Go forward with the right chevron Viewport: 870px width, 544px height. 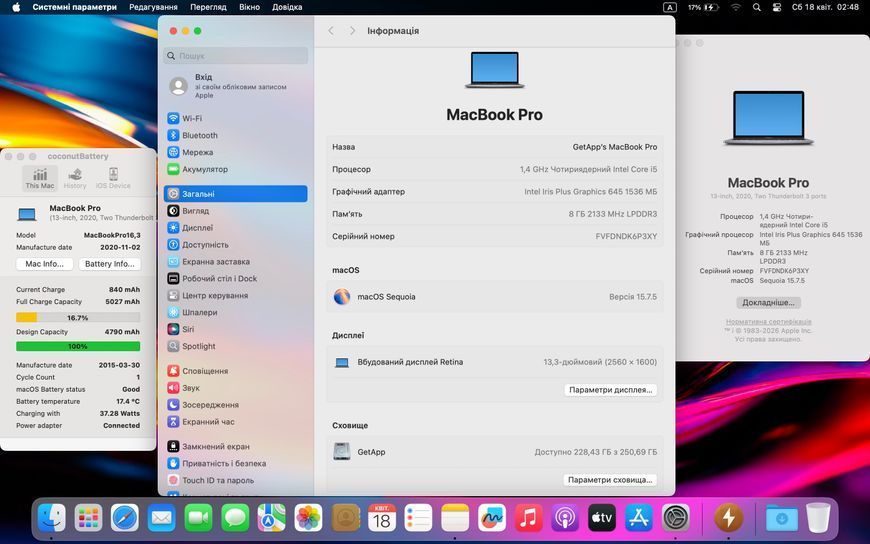tap(352, 31)
